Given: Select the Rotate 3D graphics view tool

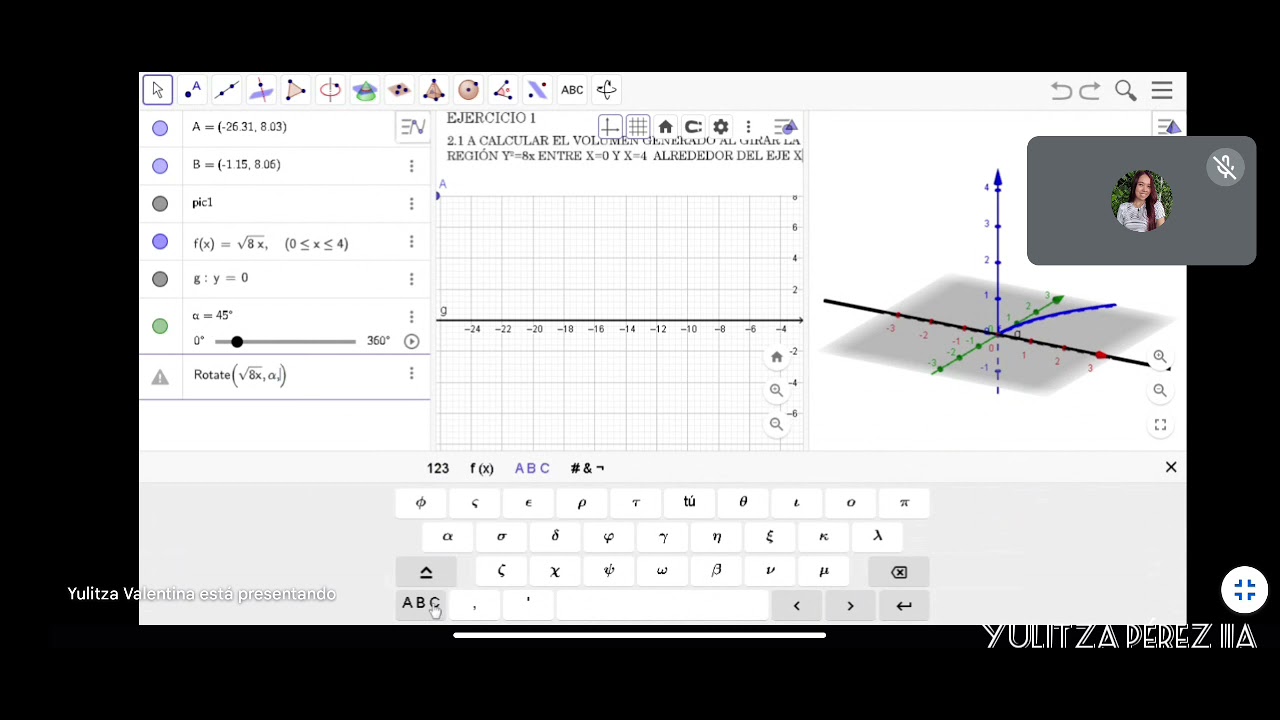Looking at the screenshot, I should click(x=606, y=90).
